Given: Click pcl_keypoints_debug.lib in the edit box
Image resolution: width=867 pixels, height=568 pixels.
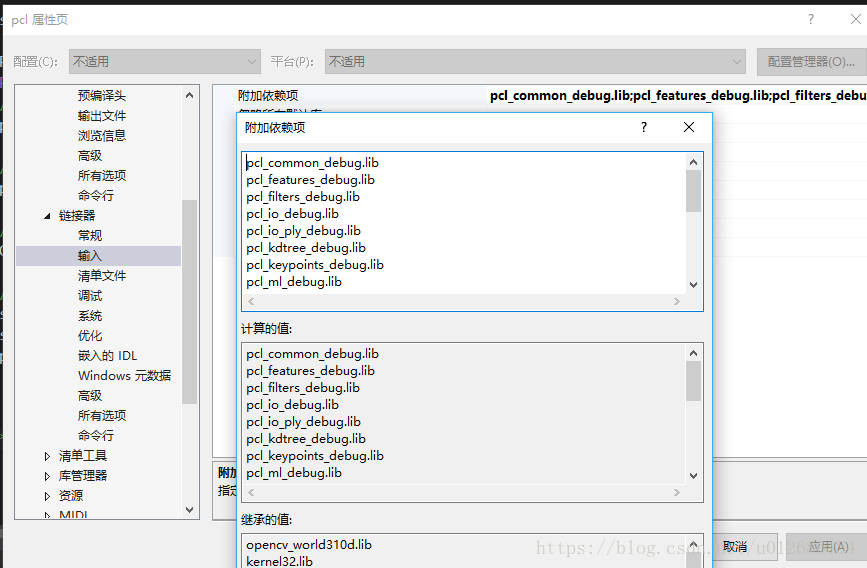Looking at the screenshot, I should coord(315,265).
